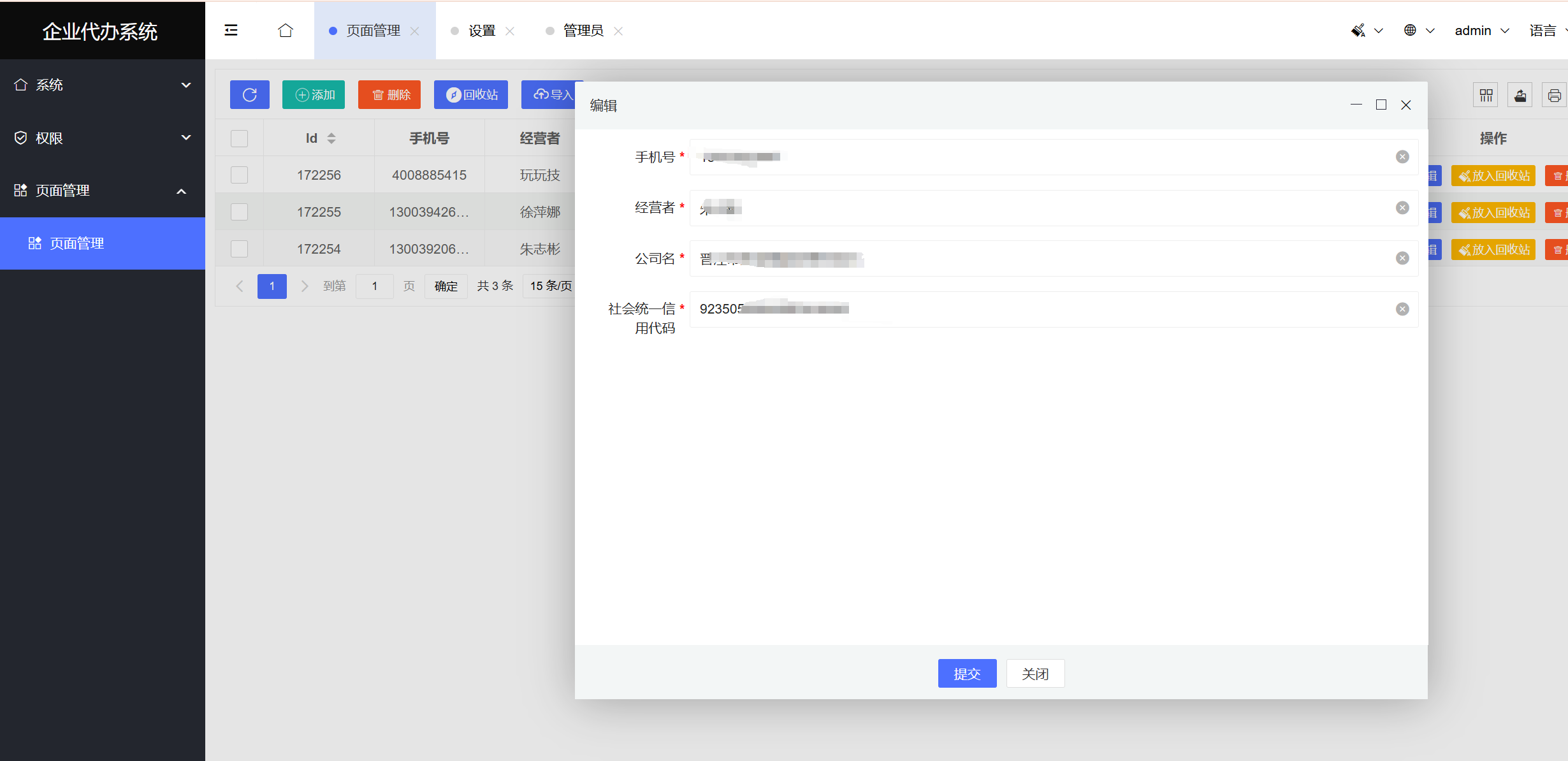Check the row 172256 checkbox
This screenshot has width=1568, height=761.
(x=239, y=175)
